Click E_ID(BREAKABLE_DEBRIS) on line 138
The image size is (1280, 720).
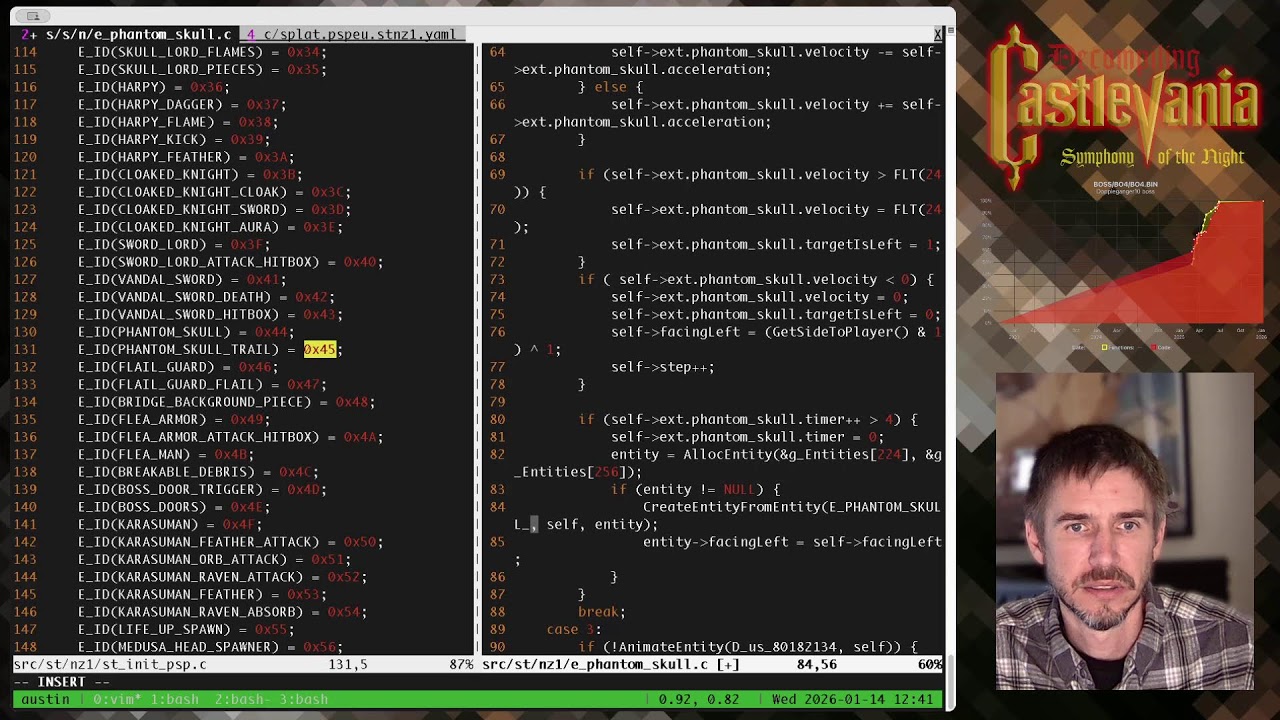166,472
